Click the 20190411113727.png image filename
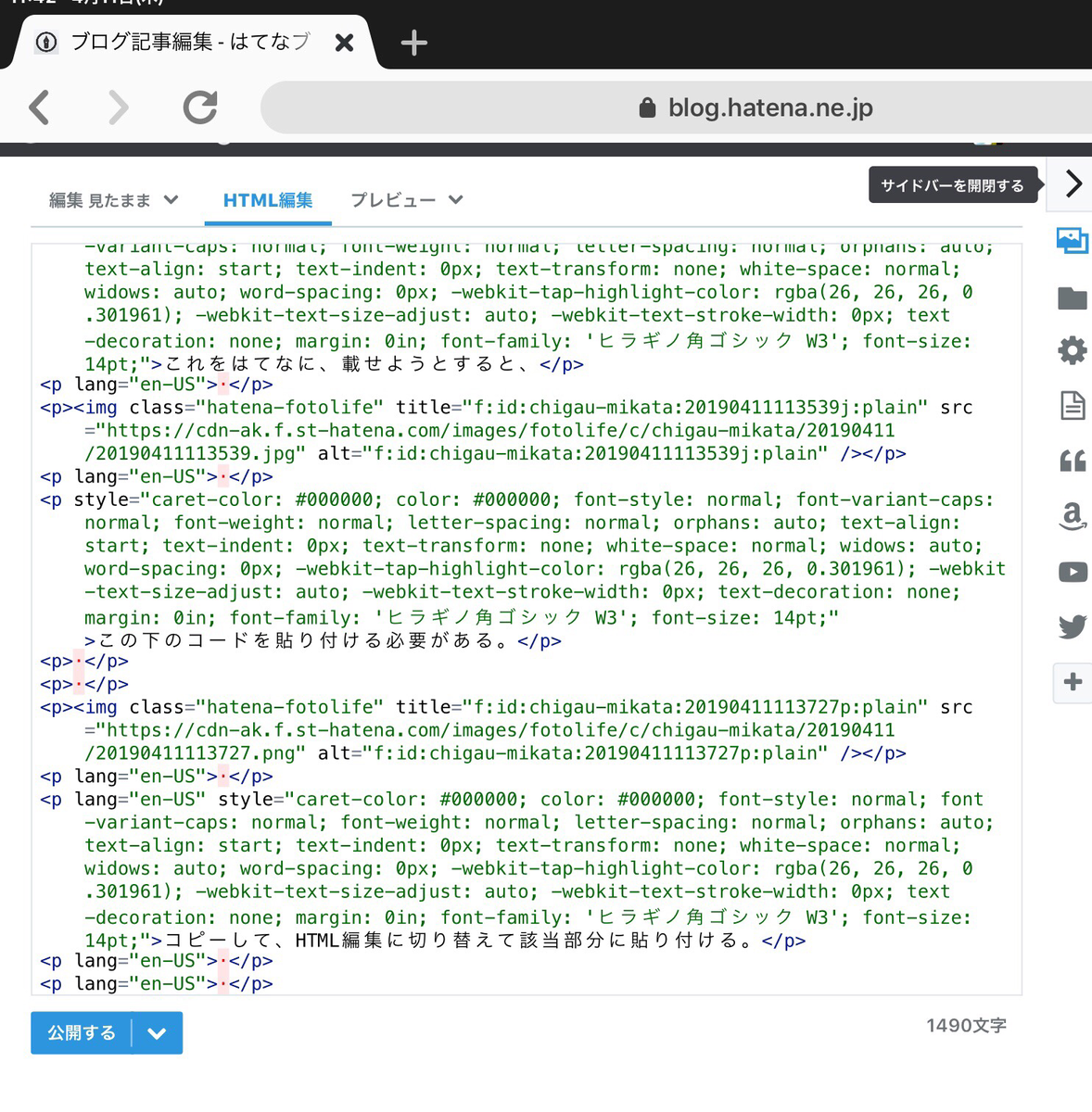Viewport: 1092px width, 1112px height. pos(195,752)
